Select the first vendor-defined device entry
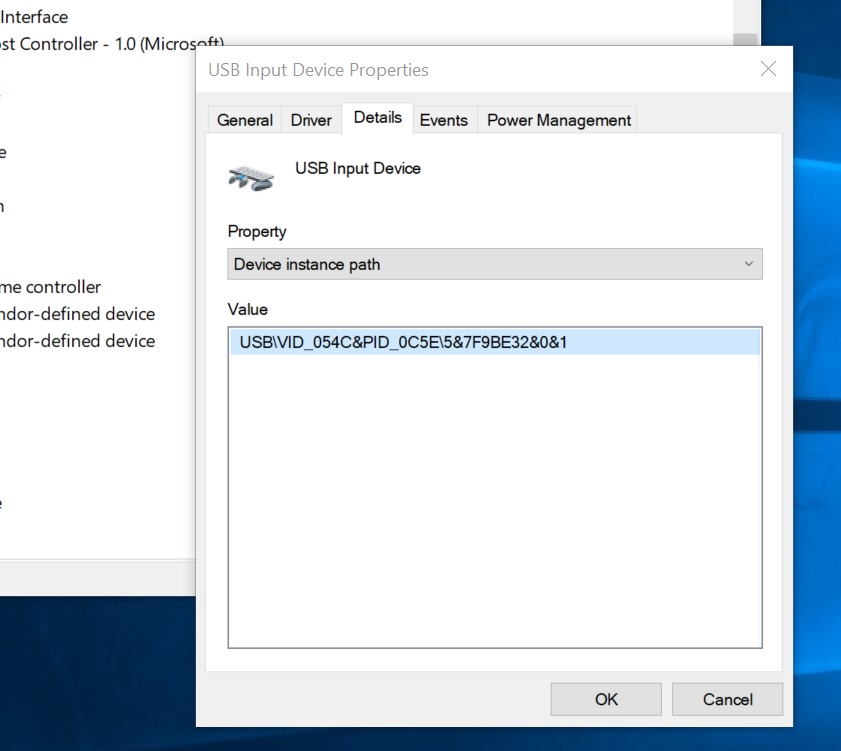 click(x=77, y=314)
